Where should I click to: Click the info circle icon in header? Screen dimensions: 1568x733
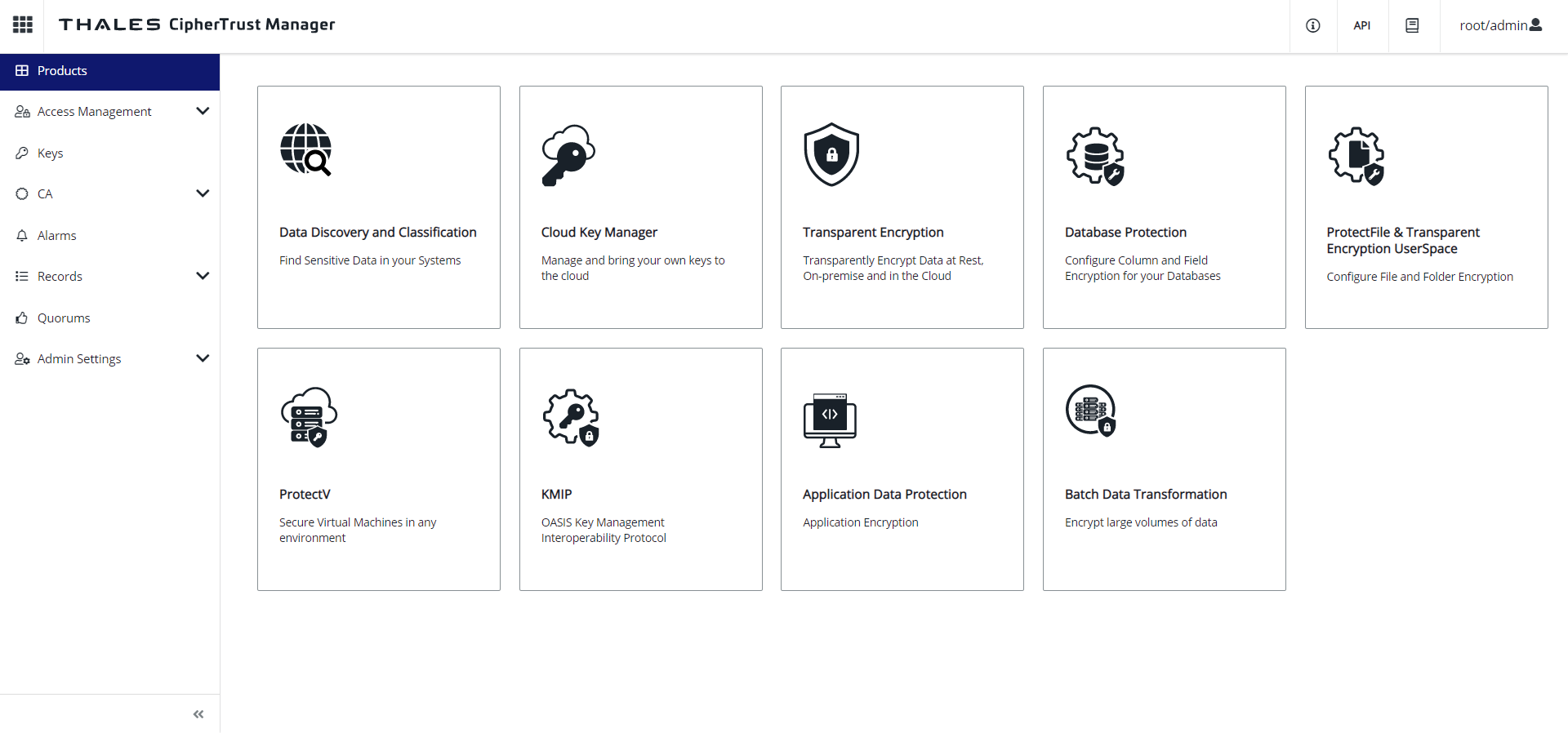coord(1313,25)
